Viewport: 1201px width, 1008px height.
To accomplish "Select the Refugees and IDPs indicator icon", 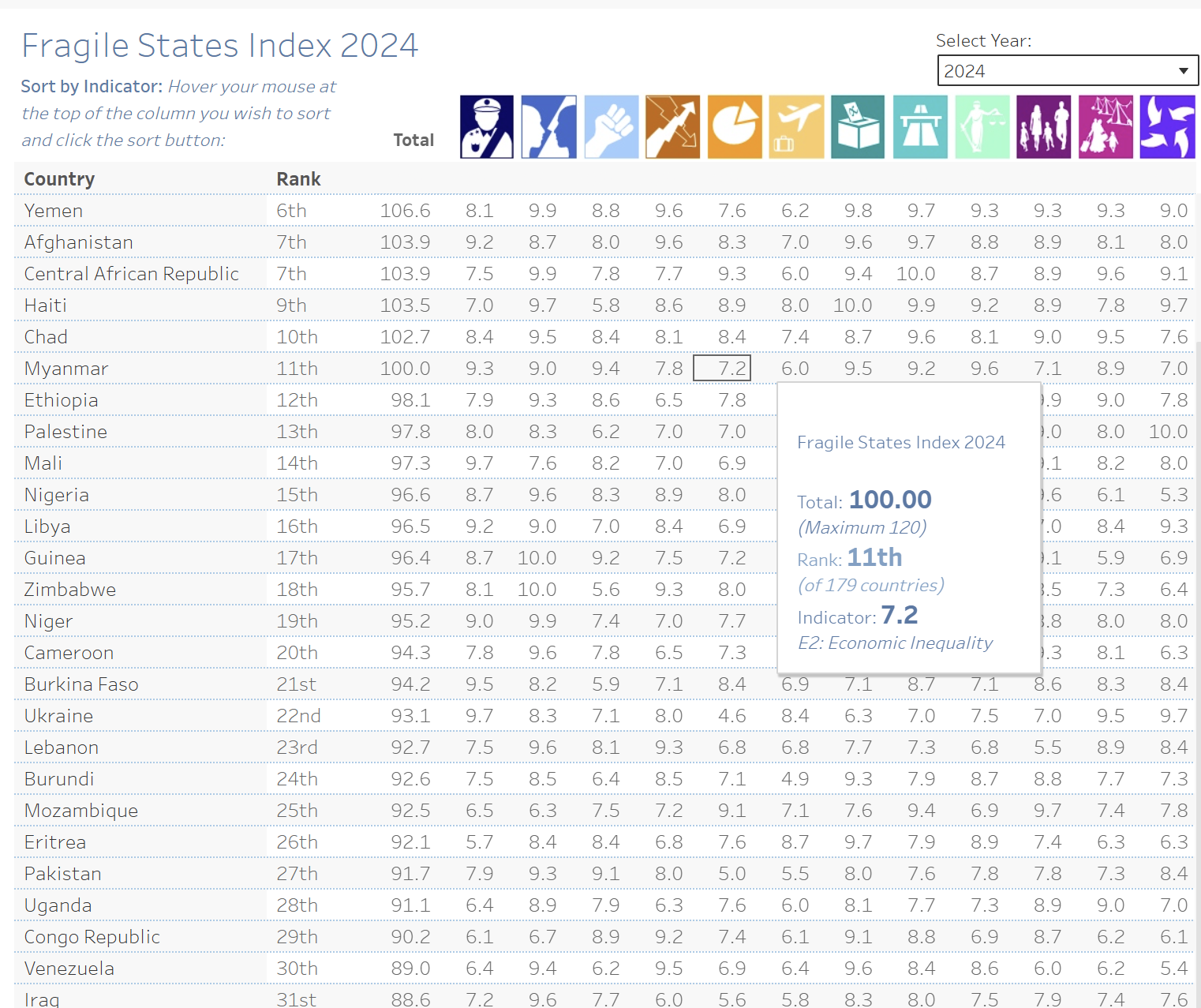I will (x=1106, y=126).
